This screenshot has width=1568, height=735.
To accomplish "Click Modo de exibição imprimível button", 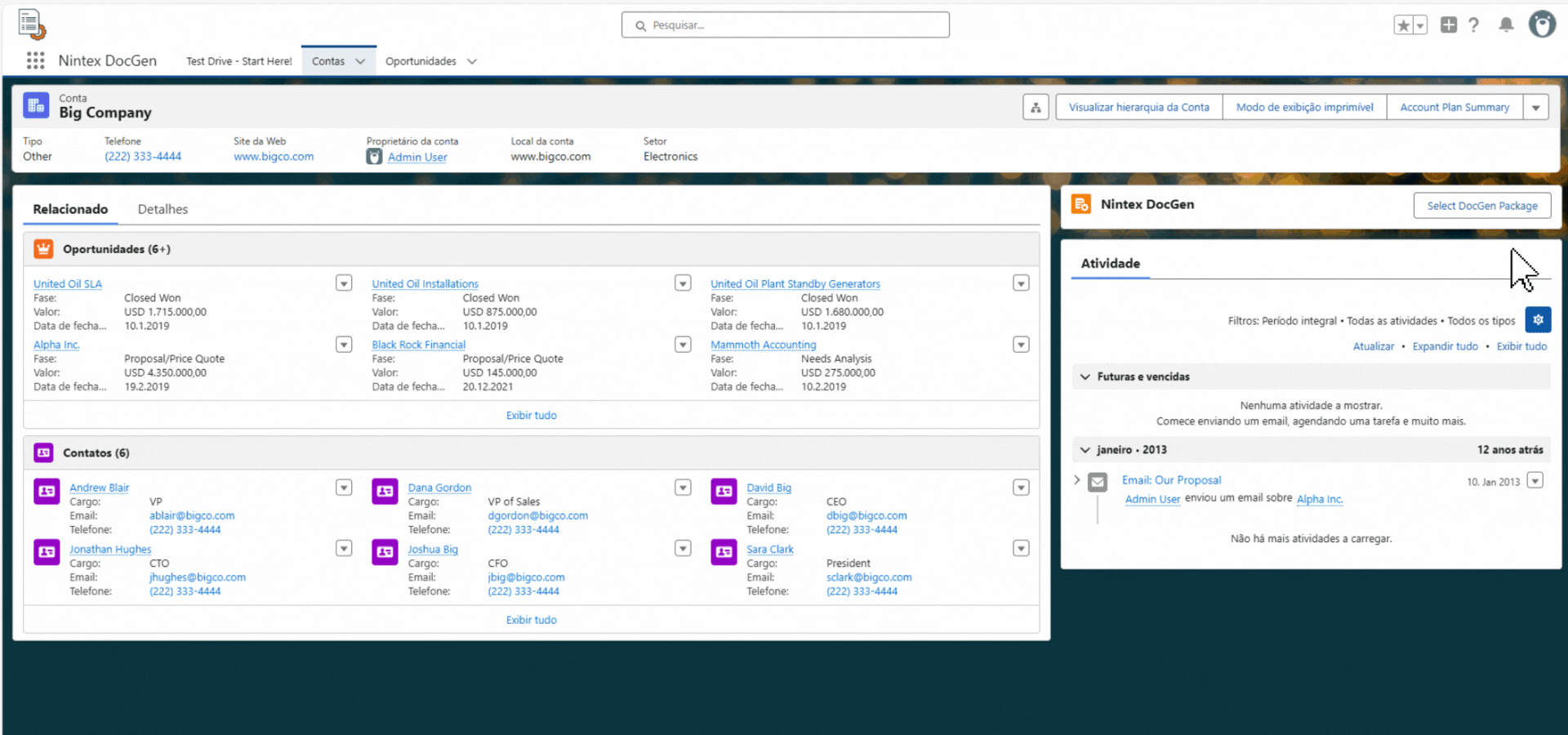I will click(1305, 107).
